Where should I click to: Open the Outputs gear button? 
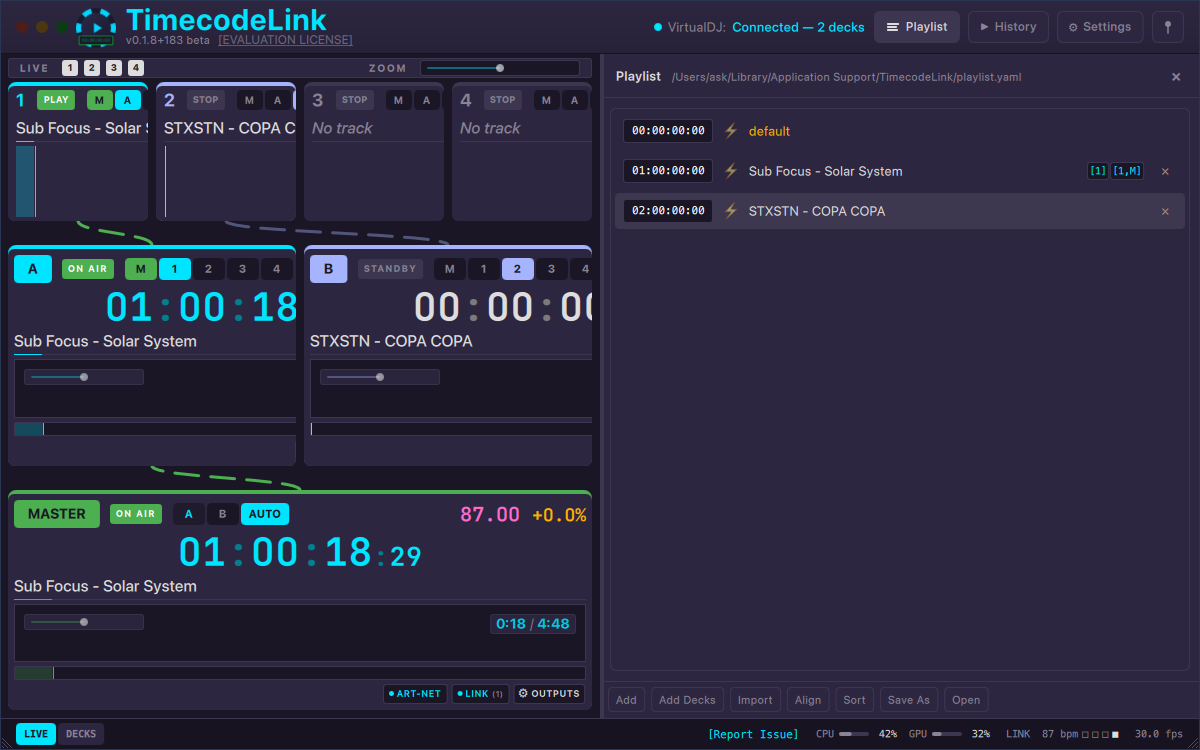coord(549,693)
